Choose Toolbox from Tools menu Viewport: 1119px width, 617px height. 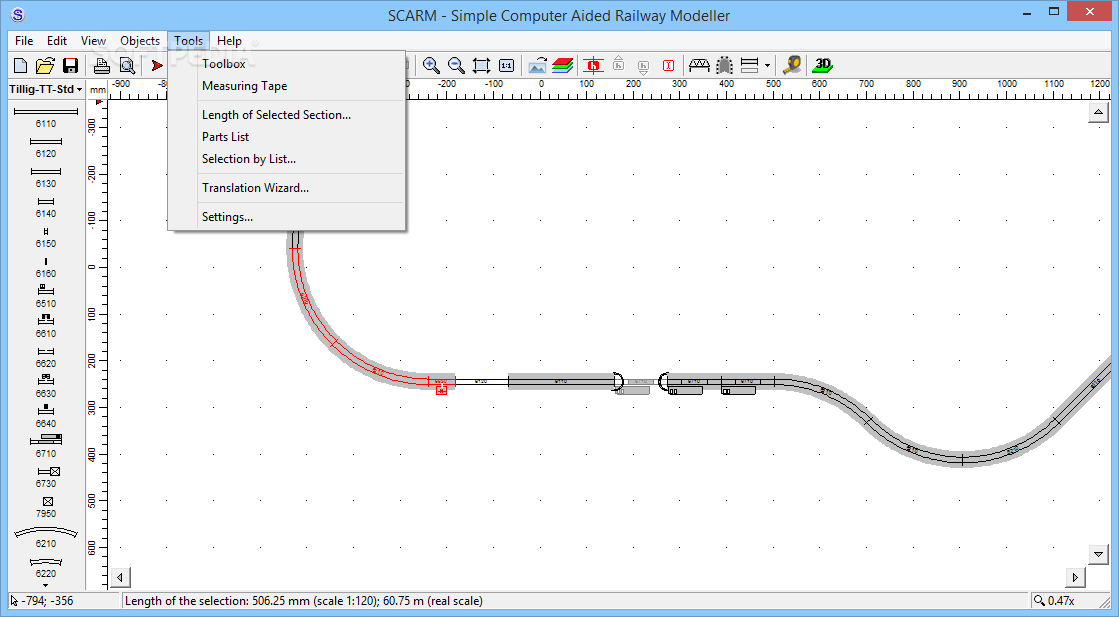click(x=287, y=63)
